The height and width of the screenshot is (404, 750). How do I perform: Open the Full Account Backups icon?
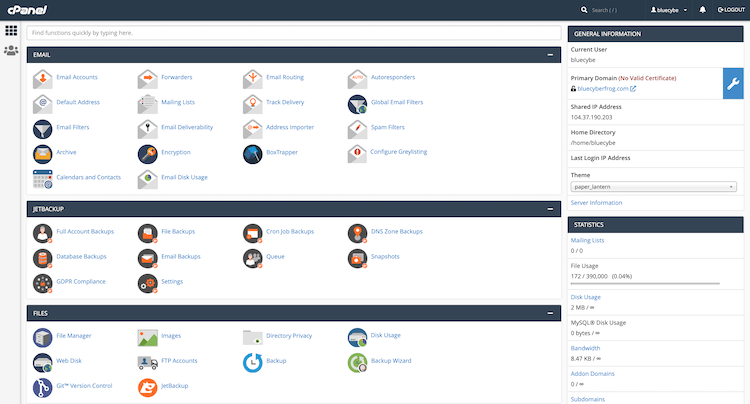tap(43, 233)
